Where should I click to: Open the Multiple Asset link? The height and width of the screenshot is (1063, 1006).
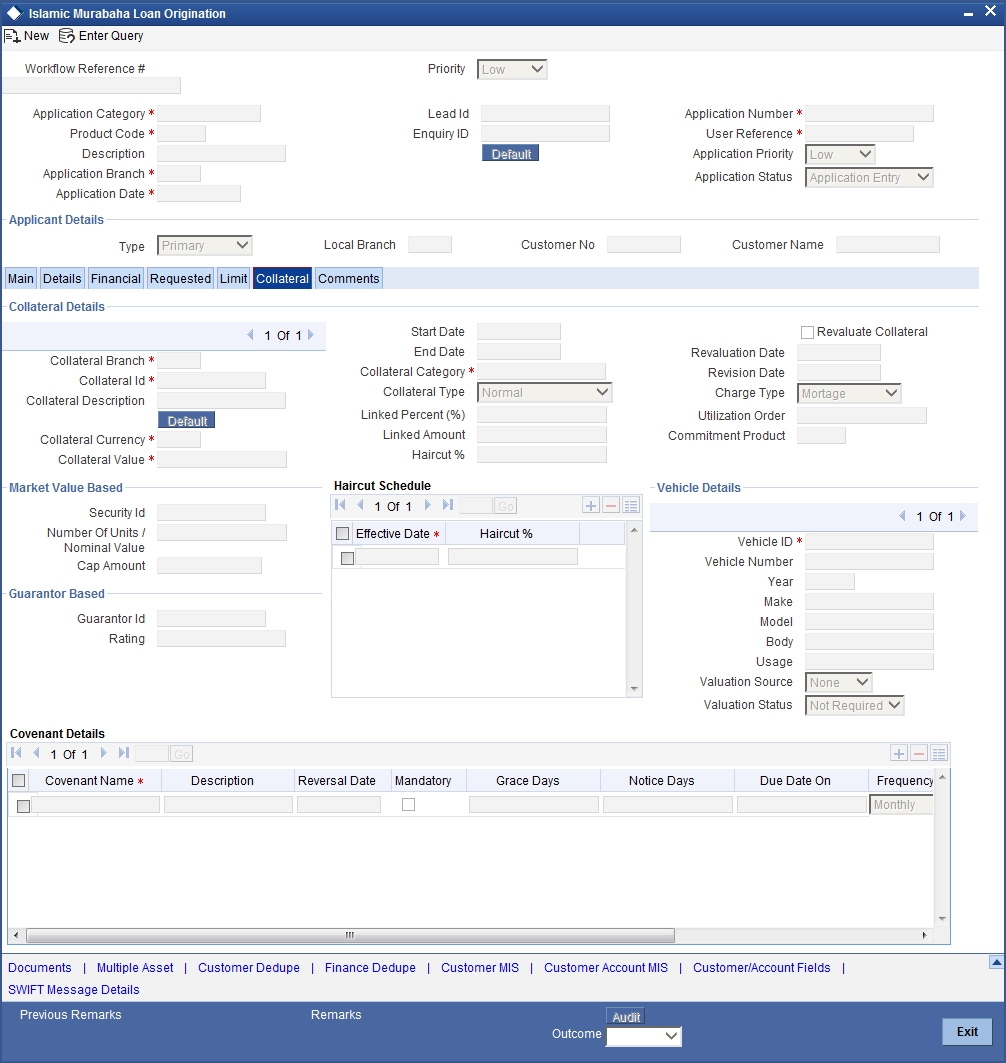tap(135, 968)
